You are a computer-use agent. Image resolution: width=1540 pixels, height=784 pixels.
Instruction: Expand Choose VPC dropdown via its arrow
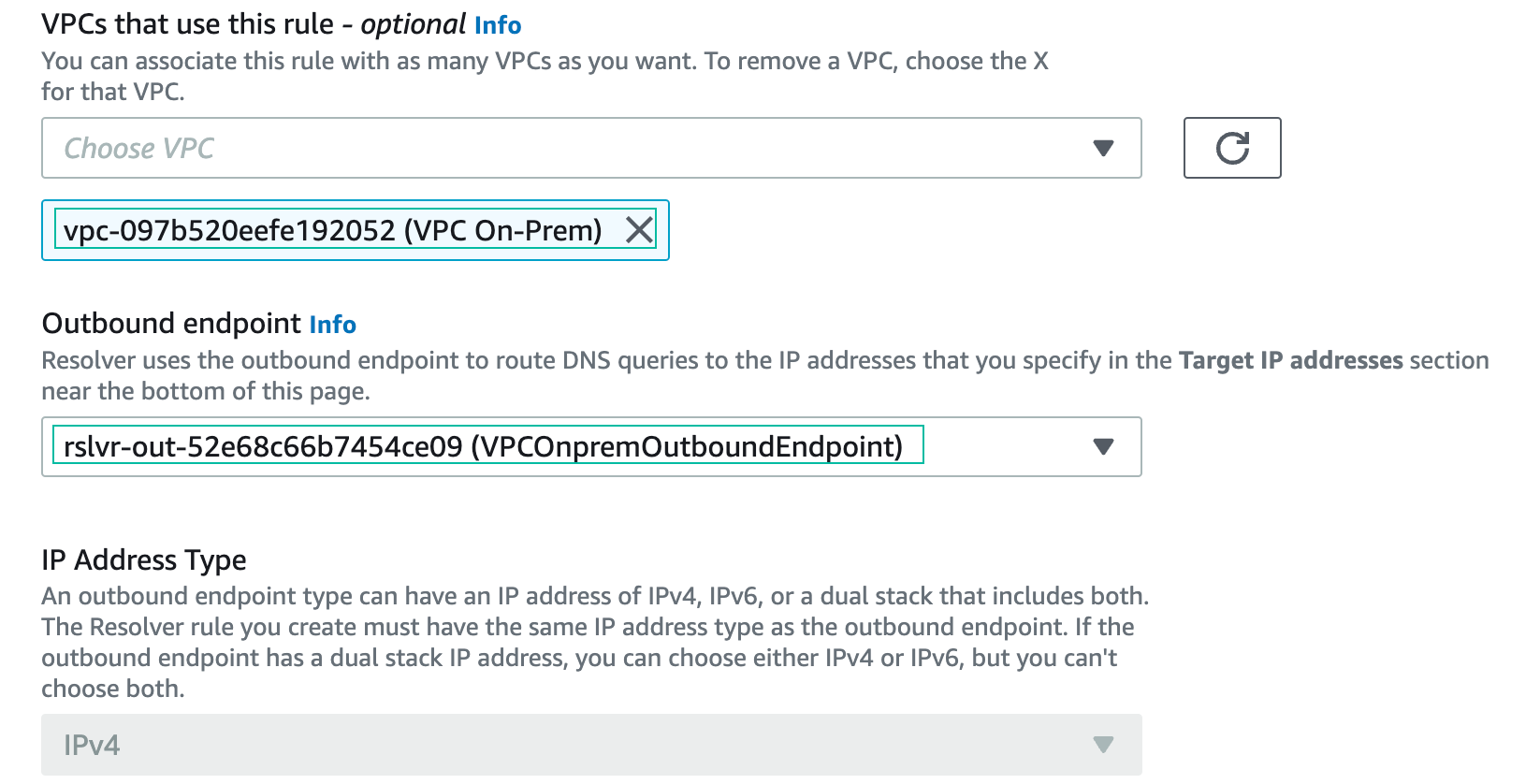pos(1103,148)
